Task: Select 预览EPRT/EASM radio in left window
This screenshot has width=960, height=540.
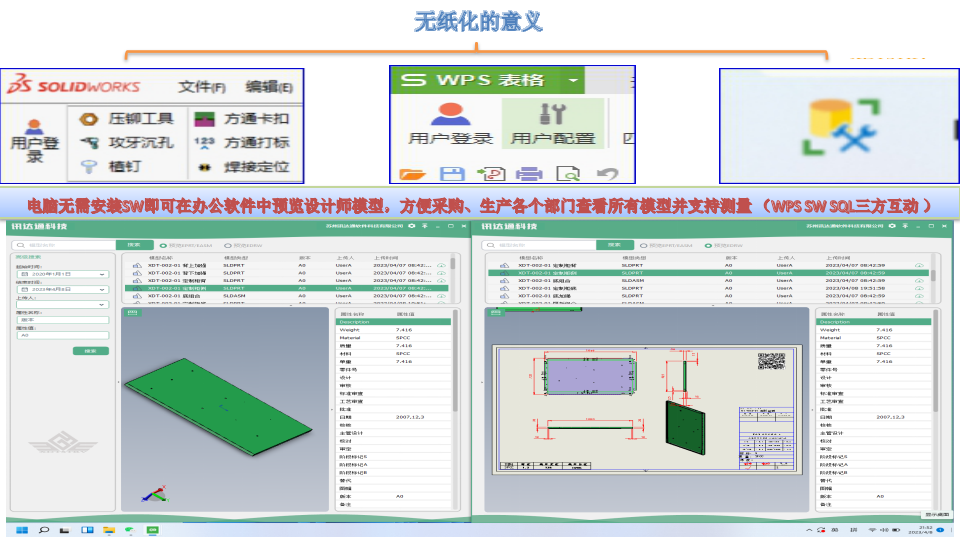Action: [163, 245]
